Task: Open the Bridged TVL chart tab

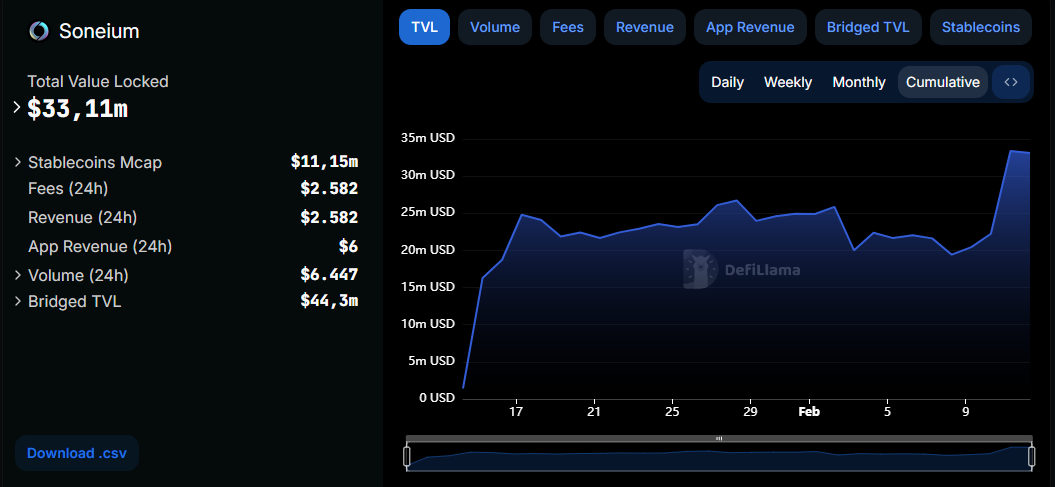Action: (x=868, y=28)
